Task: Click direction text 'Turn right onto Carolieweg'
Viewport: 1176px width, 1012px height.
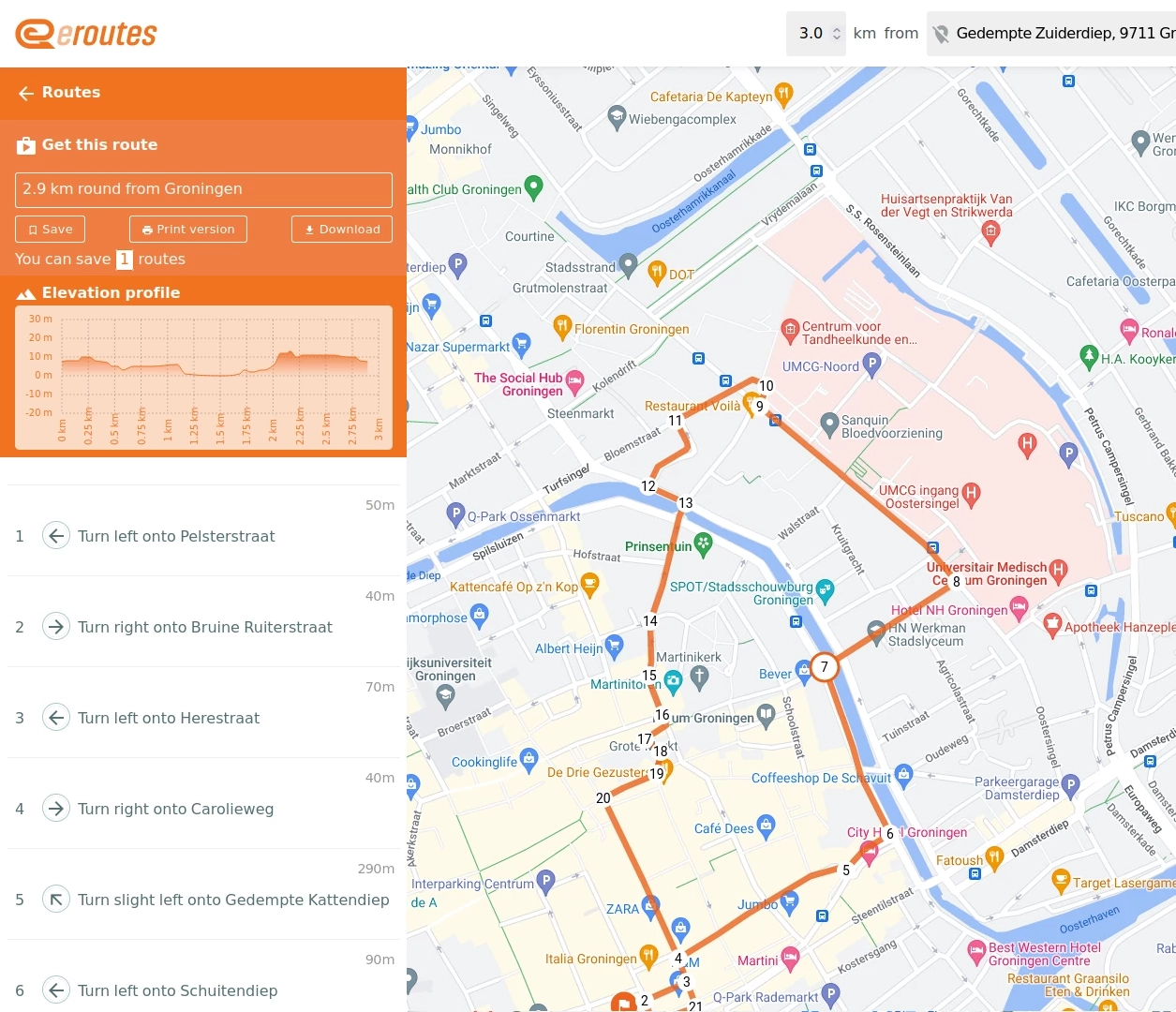Action: click(175, 809)
